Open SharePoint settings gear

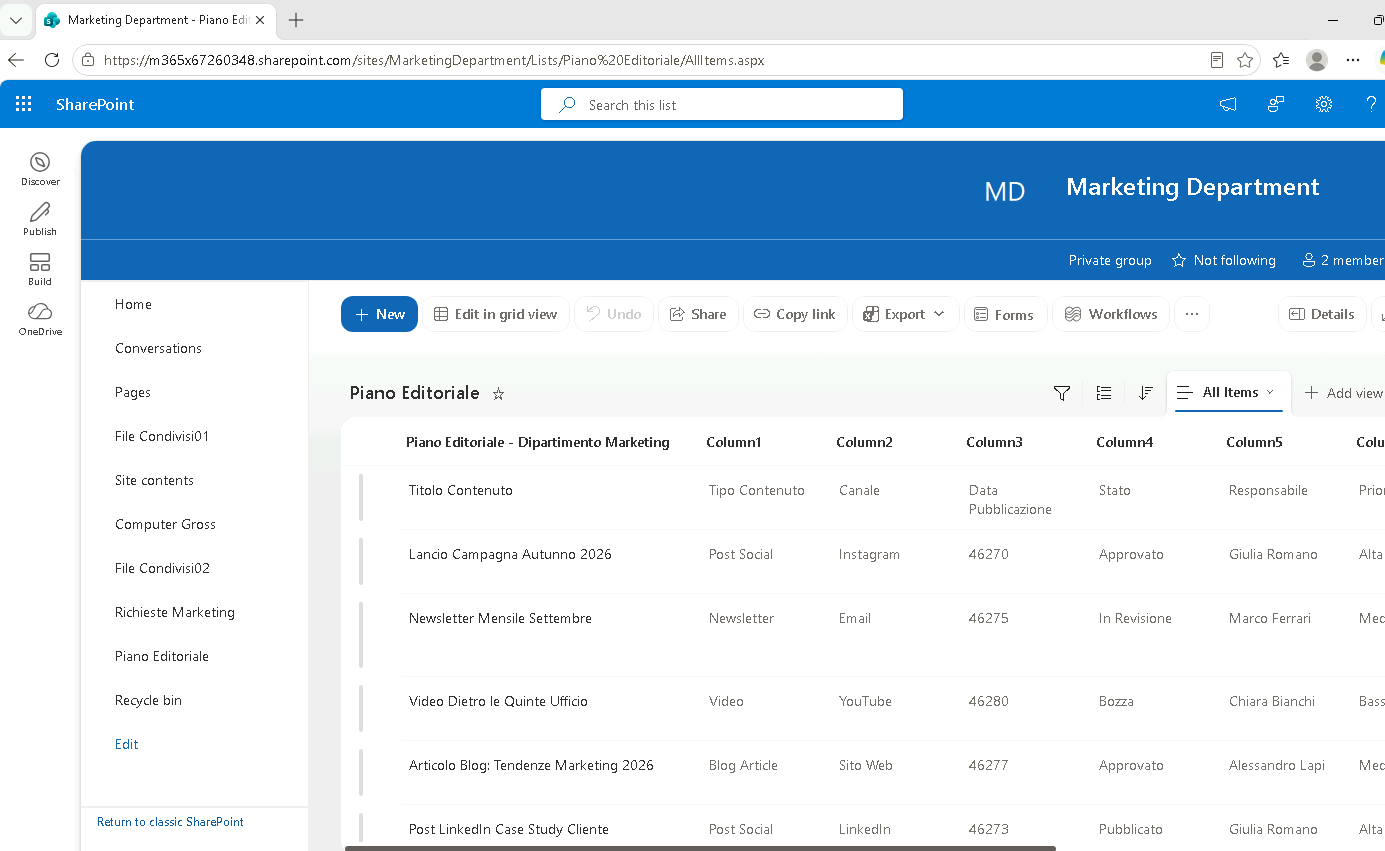[1324, 104]
